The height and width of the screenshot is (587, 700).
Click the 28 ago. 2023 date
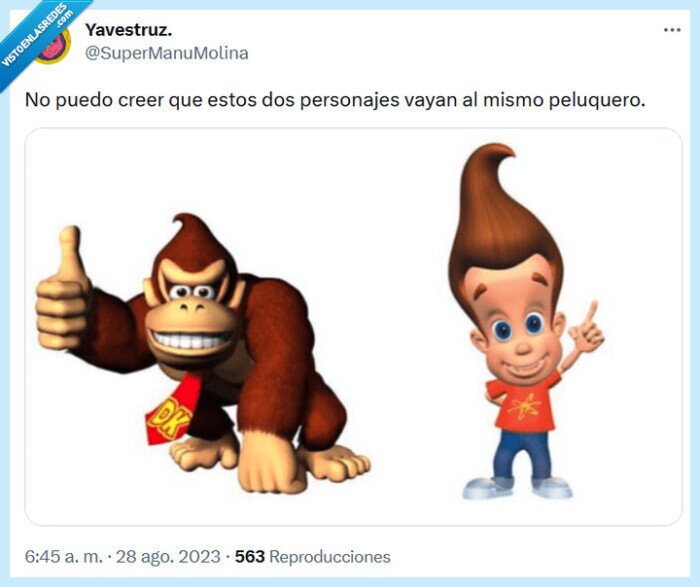(168, 557)
